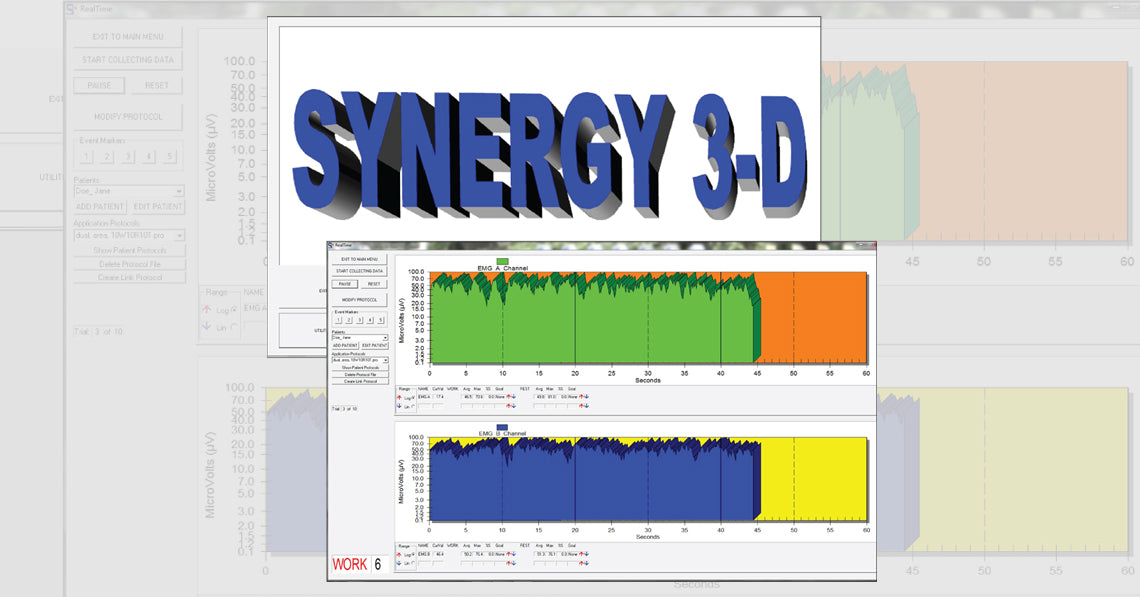Screen dimensions: 1140x597
Task: Lower EMG B rest goal with blue arrow
Action: (x=586, y=554)
